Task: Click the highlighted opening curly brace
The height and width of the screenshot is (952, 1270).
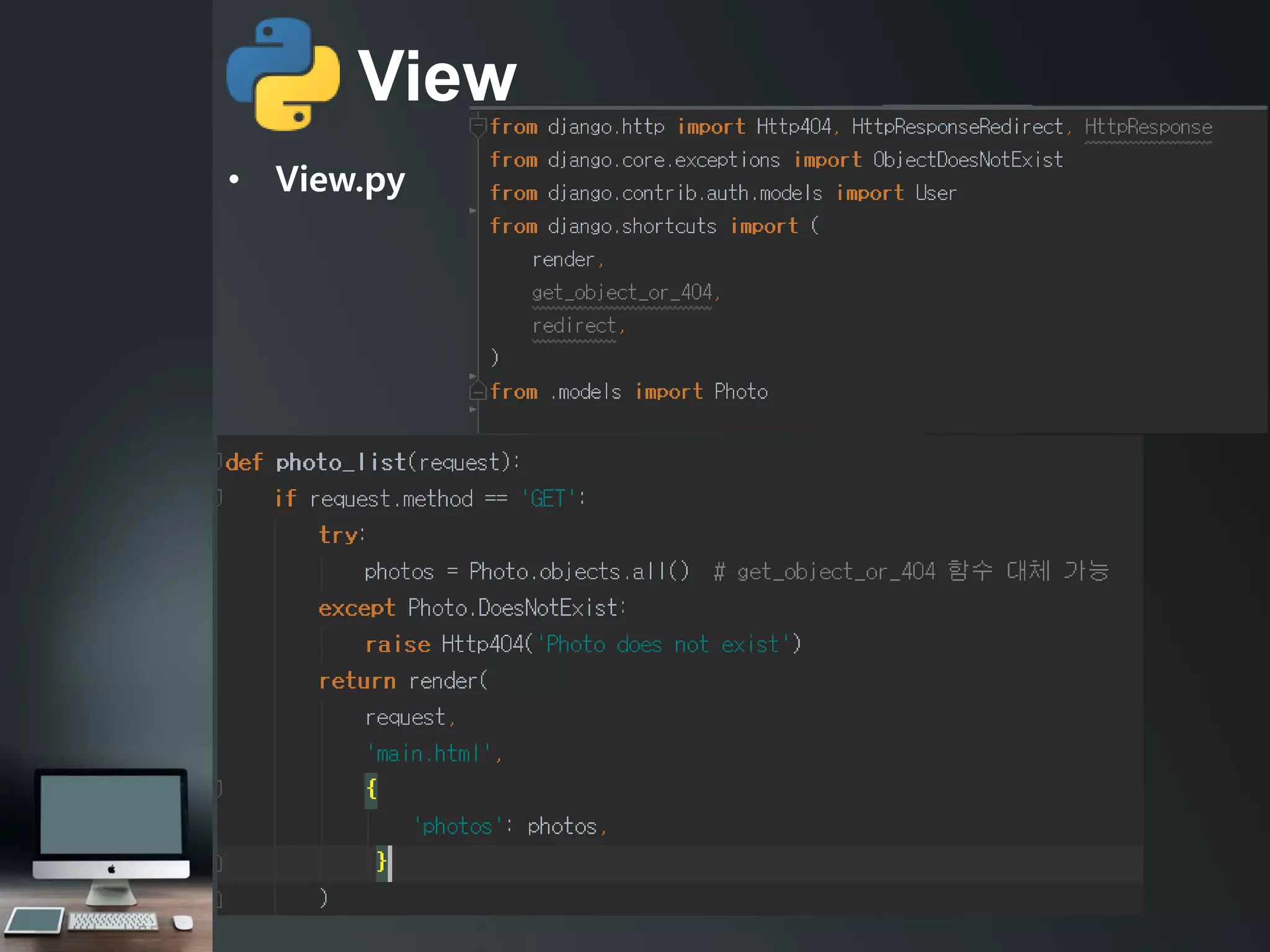Action: click(x=371, y=790)
